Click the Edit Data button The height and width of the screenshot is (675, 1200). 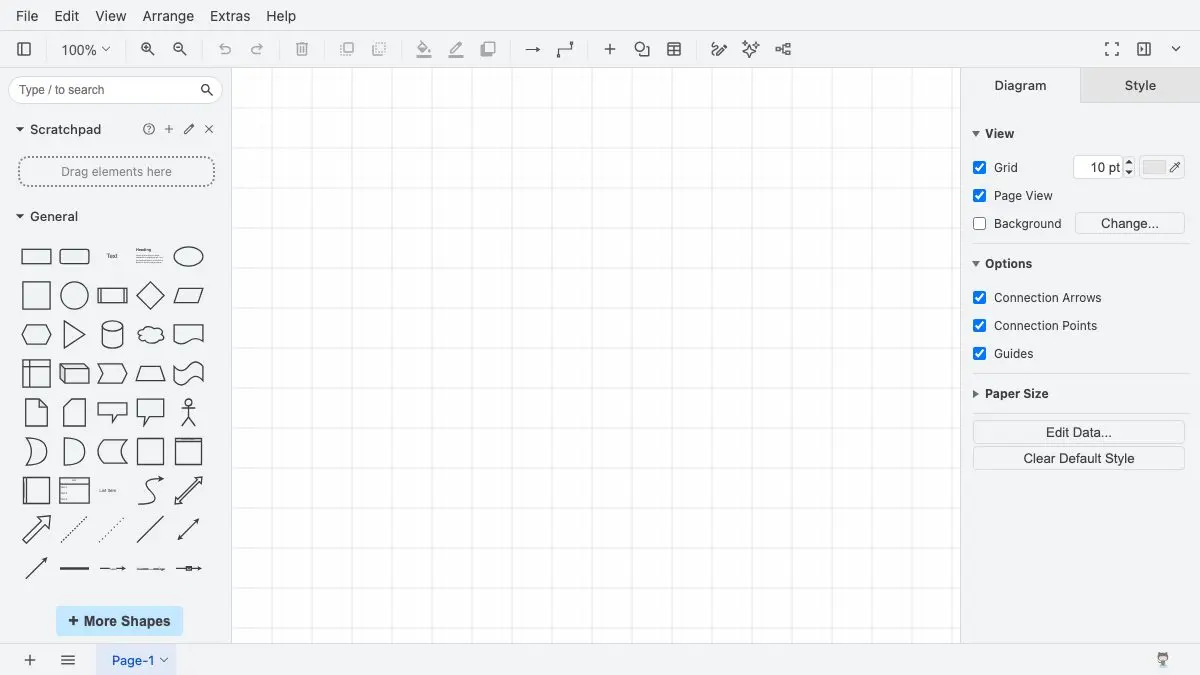(x=1079, y=433)
